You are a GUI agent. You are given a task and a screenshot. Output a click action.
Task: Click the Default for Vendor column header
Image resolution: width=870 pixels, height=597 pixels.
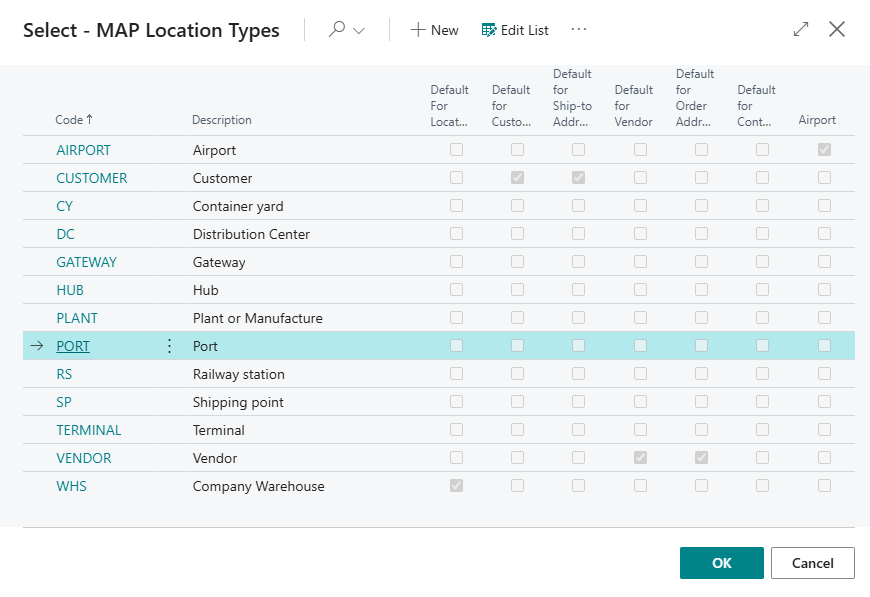[x=633, y=105]
